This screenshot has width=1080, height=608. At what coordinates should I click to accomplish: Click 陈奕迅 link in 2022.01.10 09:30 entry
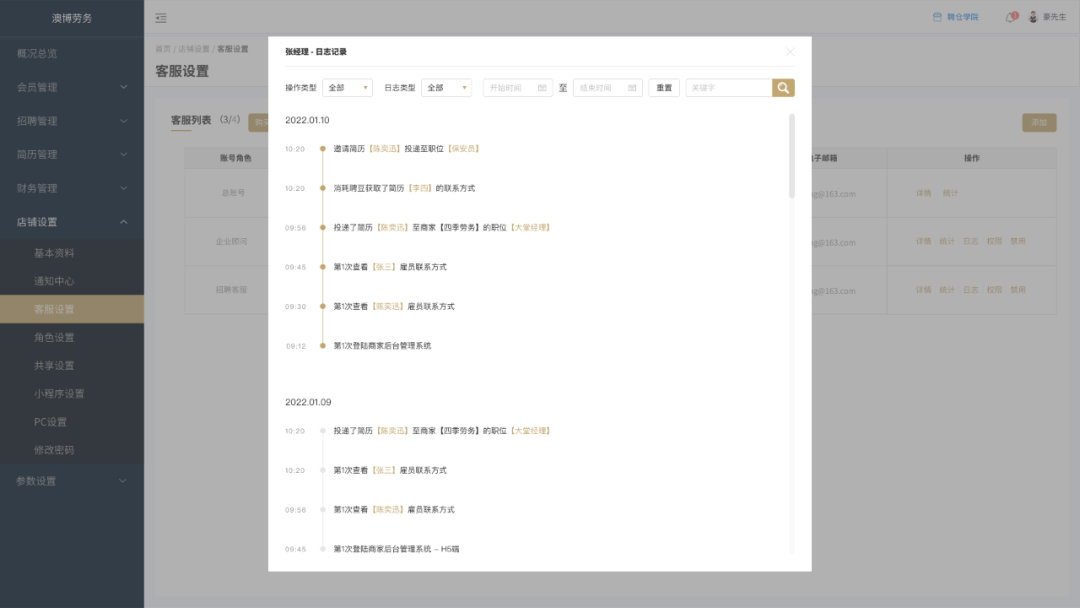tap(388, 306)
